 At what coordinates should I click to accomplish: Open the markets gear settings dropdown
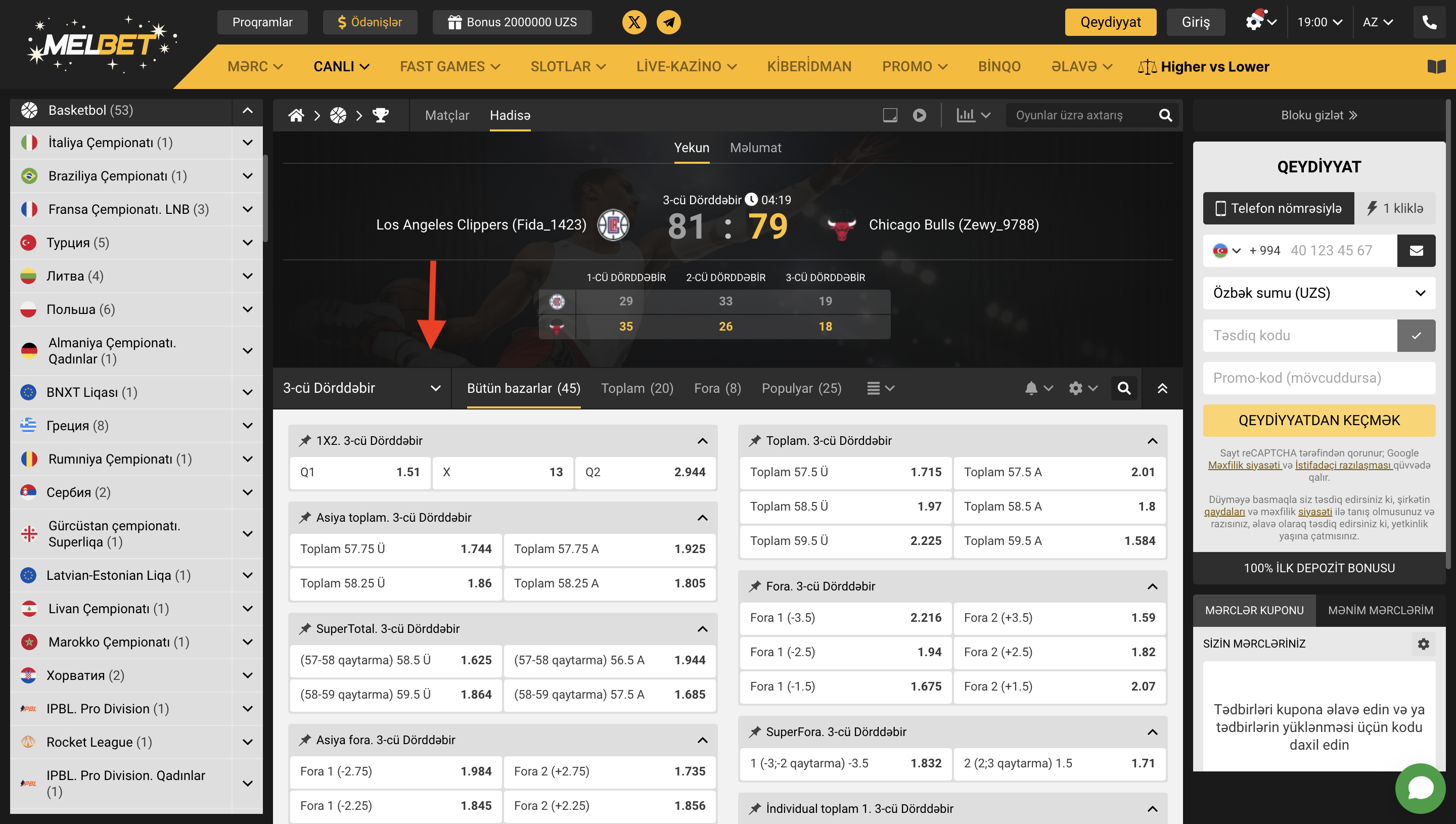coord(1082,388)
